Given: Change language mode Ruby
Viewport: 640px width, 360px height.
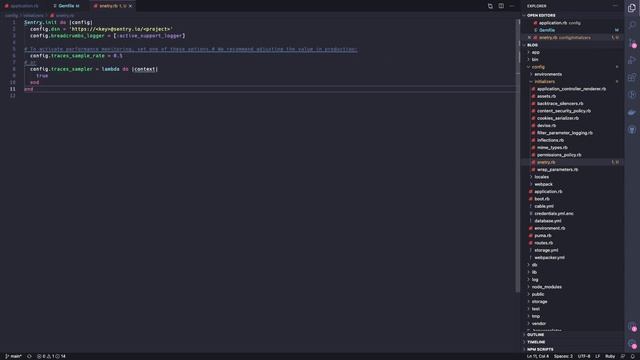Looking at the screenshot, I should (610, 356).
